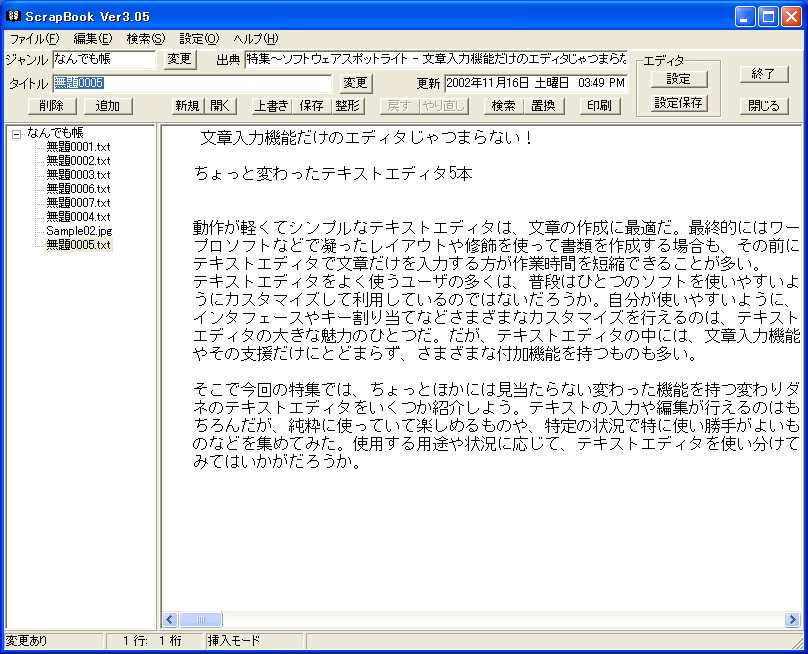Image resolution: width=808 pixels, height=654 pixels.
Task: Click the 整形 button
Action: 347,106
